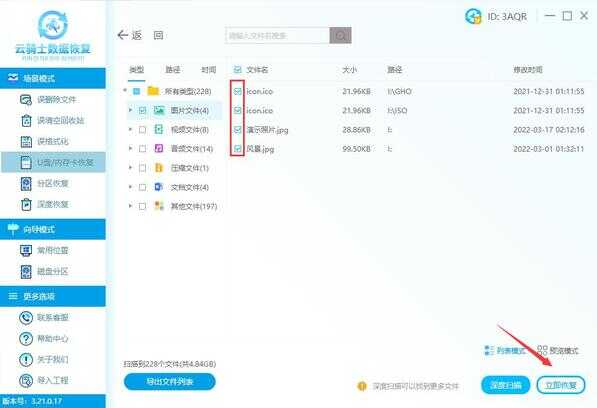Viewport: 597px width, 408px height.
Task: Click the account icon next to ID: 3AQR
Action: (x=473, y=16)
